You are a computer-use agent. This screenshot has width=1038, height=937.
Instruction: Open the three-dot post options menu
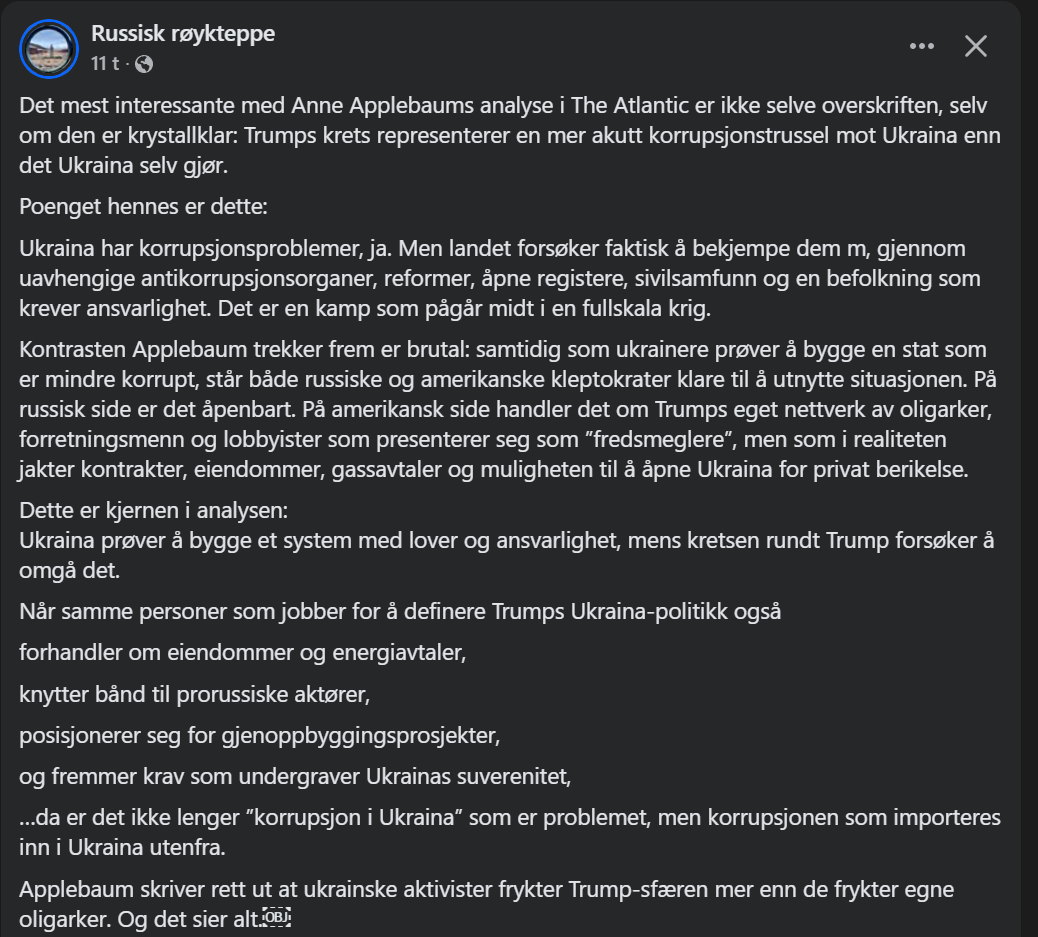coord(921,46)
